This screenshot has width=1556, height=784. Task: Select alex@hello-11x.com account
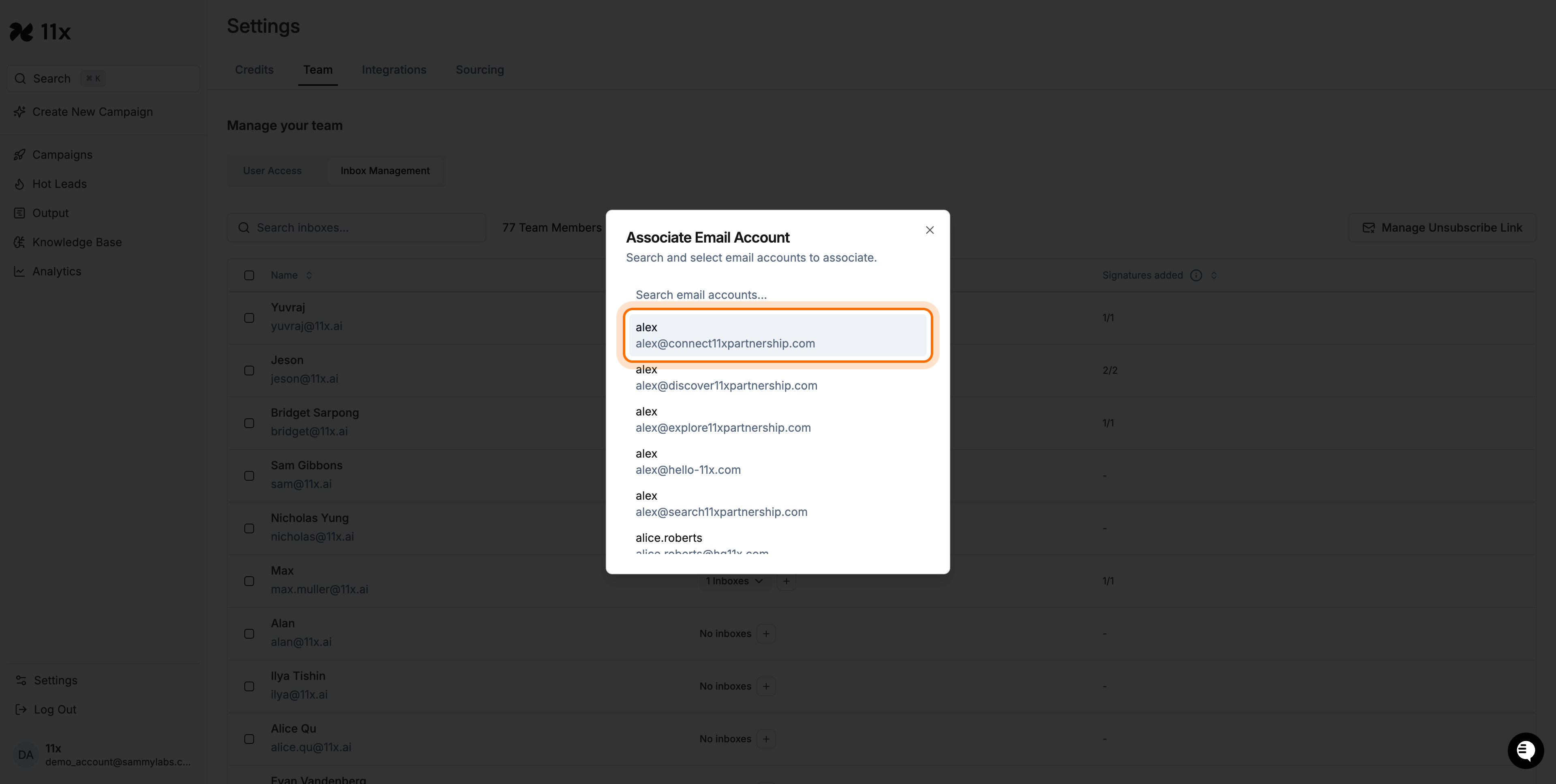(778, 462)
